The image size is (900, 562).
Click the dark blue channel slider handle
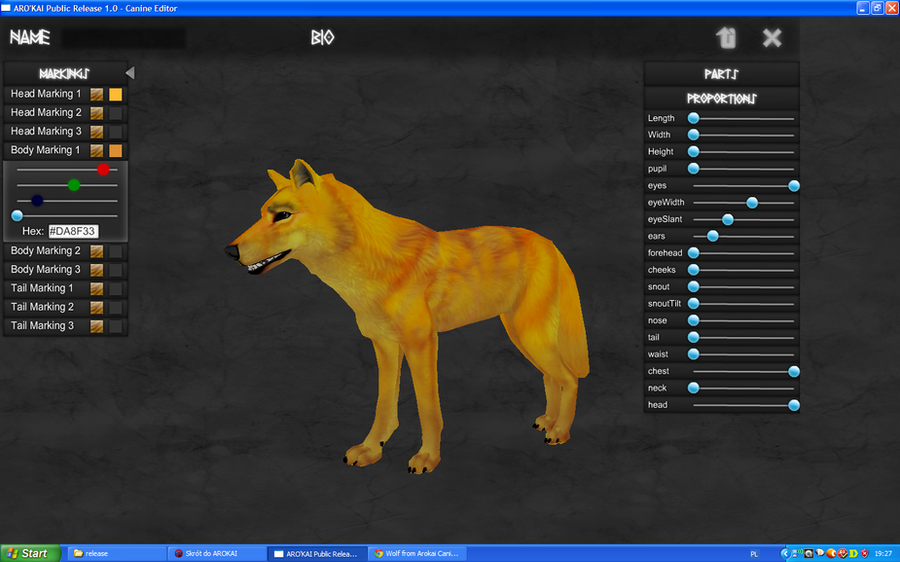click(x=37, y=200)
